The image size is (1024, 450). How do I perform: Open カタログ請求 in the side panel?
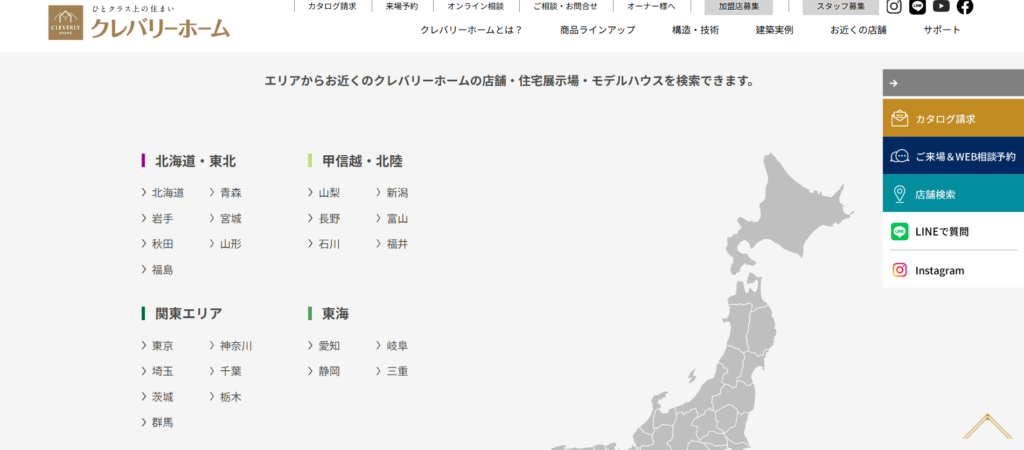point(953,119)
